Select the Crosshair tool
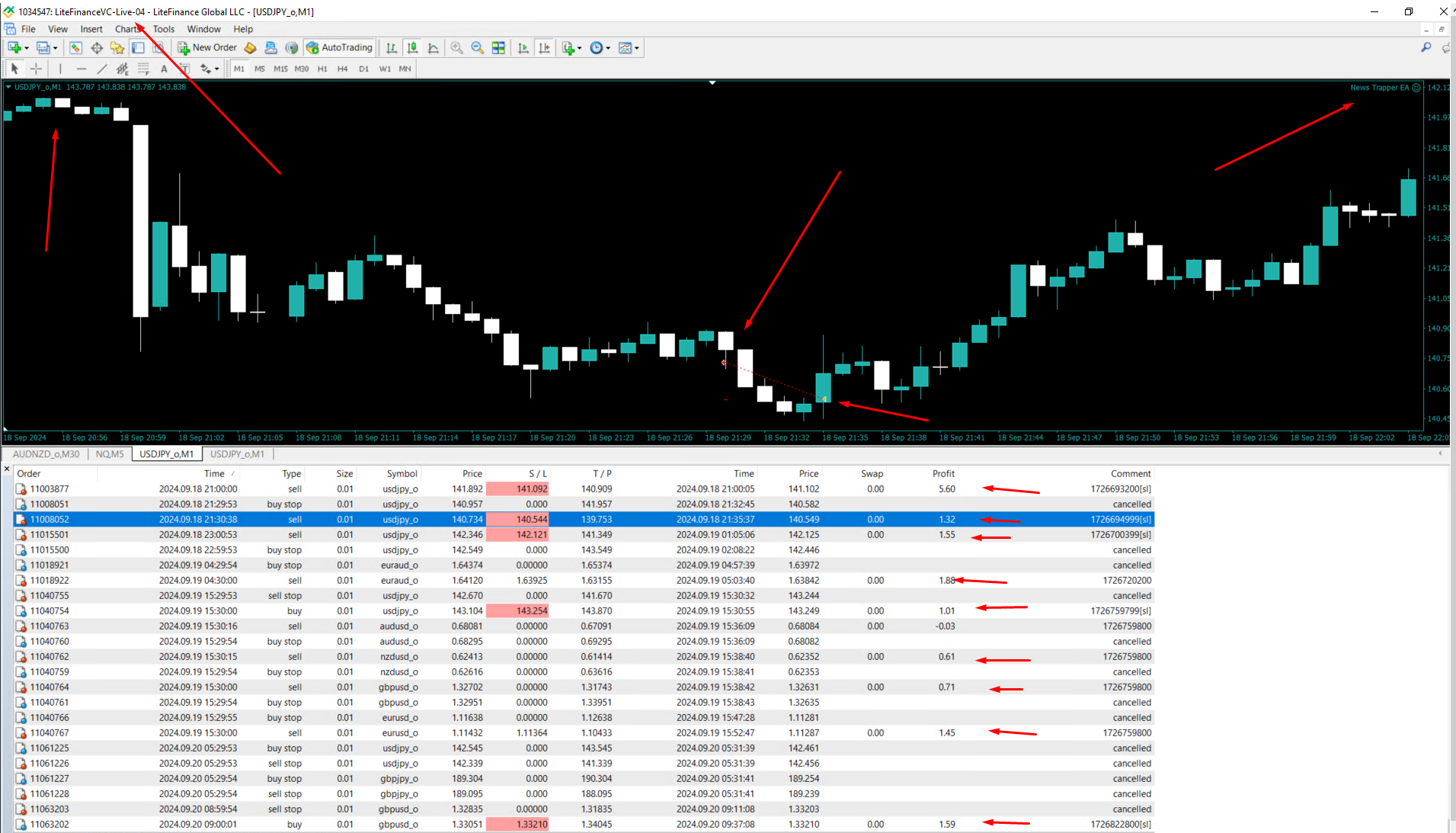 click(x=36, y=69)
